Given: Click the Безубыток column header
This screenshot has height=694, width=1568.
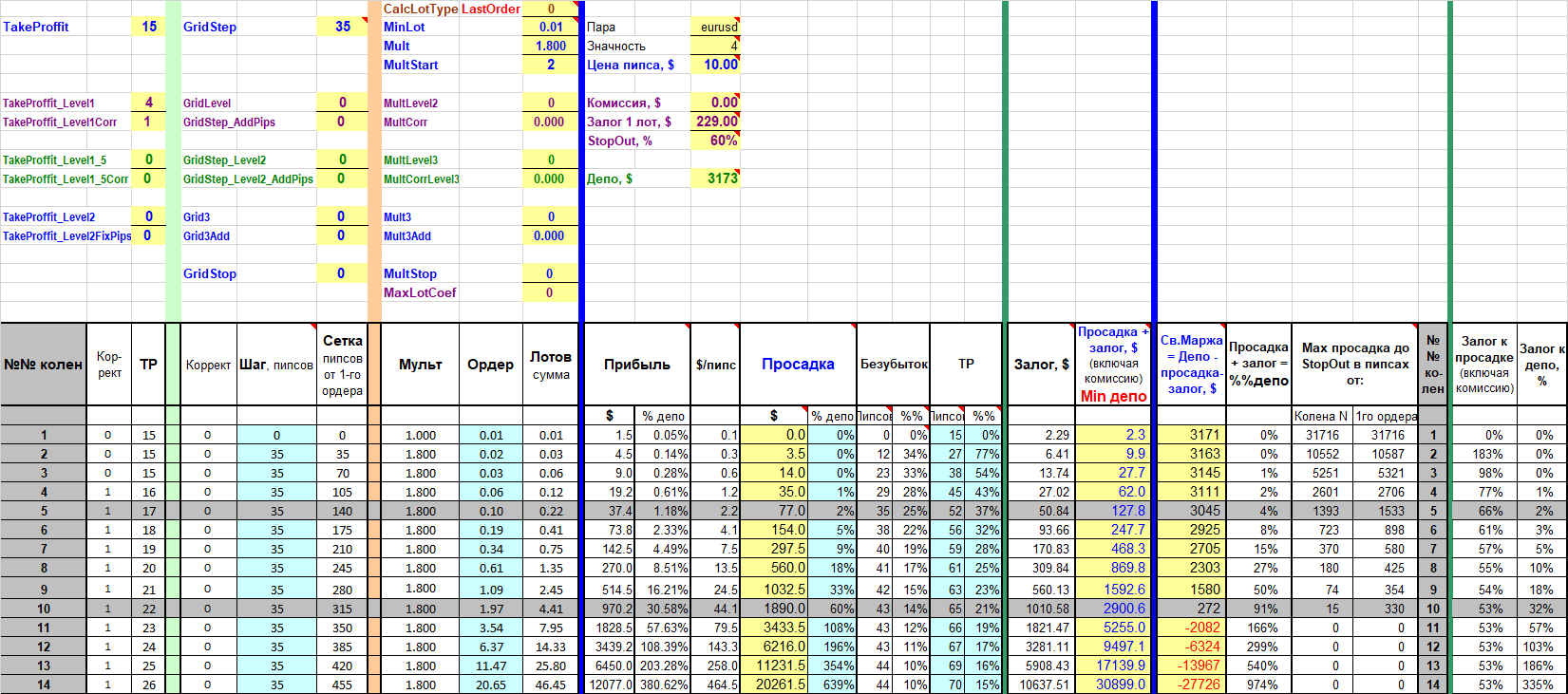Looking at the screenshot, I should 894,364.
